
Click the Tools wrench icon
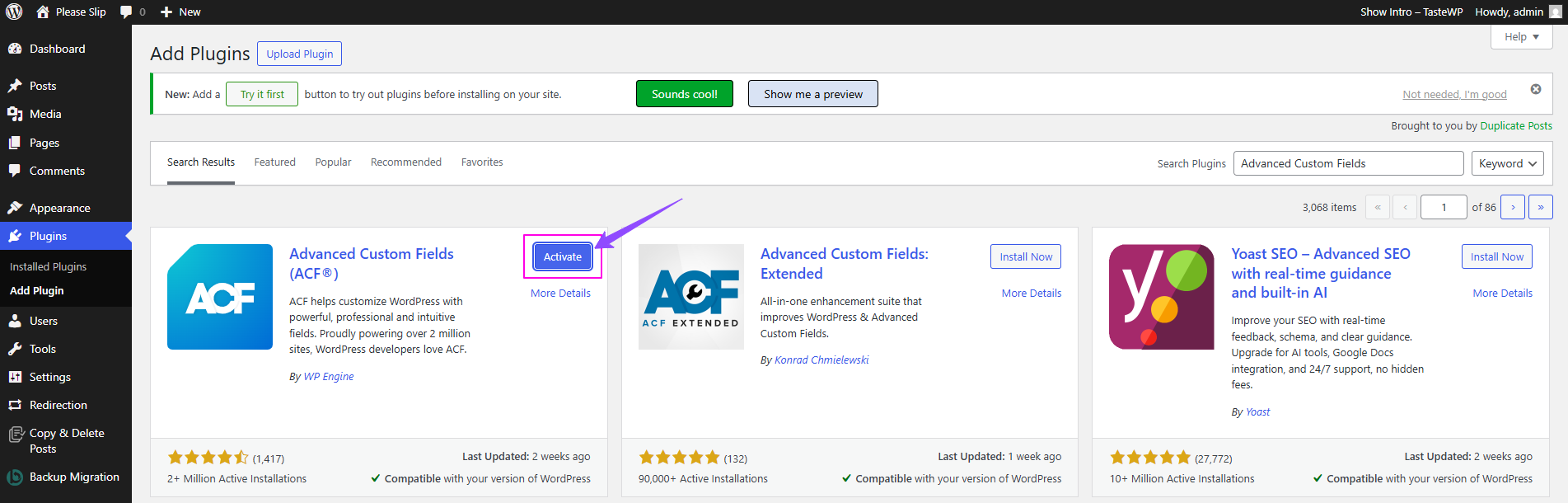[x=15, y=349]
